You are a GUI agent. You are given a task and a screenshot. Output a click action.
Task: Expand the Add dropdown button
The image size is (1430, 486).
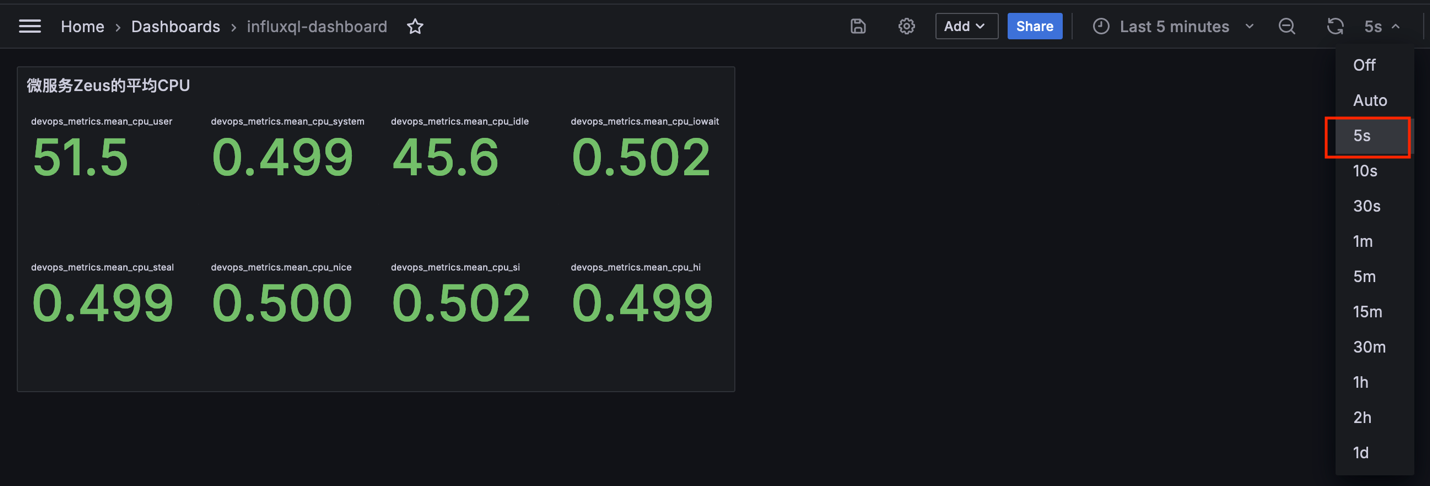pyautogui.click(x=966, y=27)
